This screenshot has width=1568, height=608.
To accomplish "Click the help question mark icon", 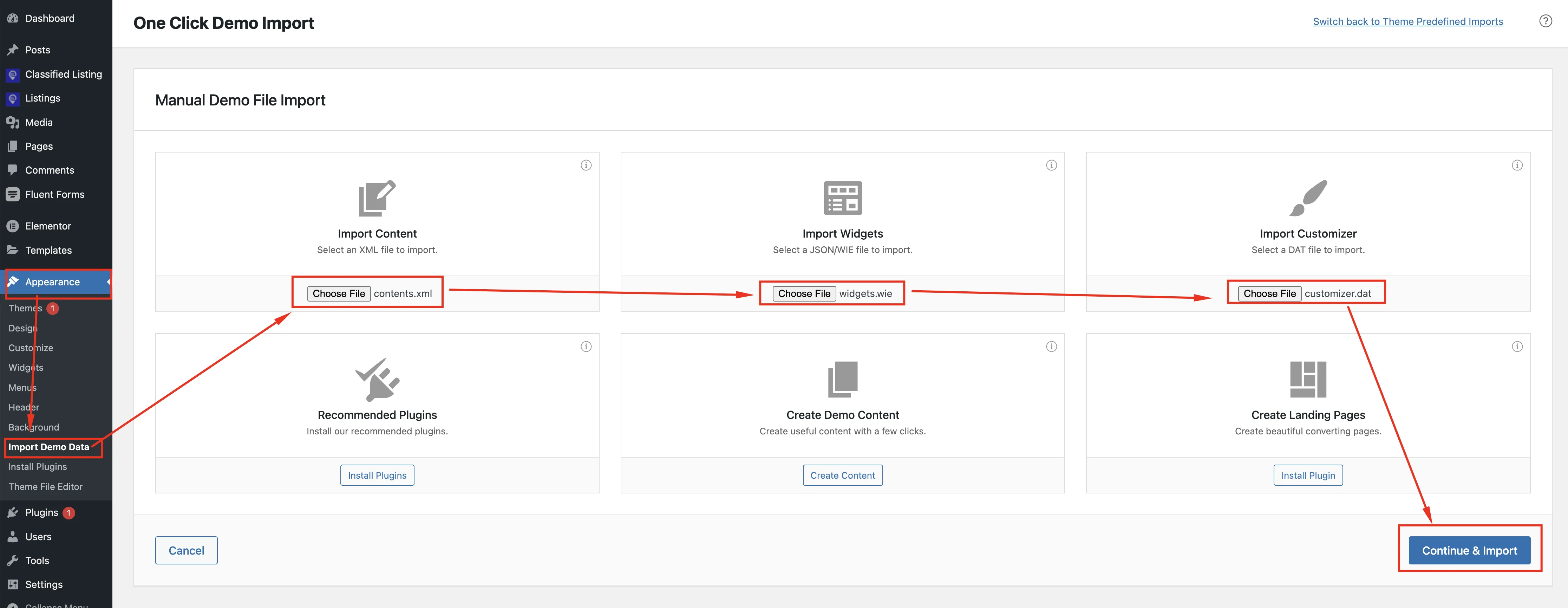I will [x=1545, y=21].
